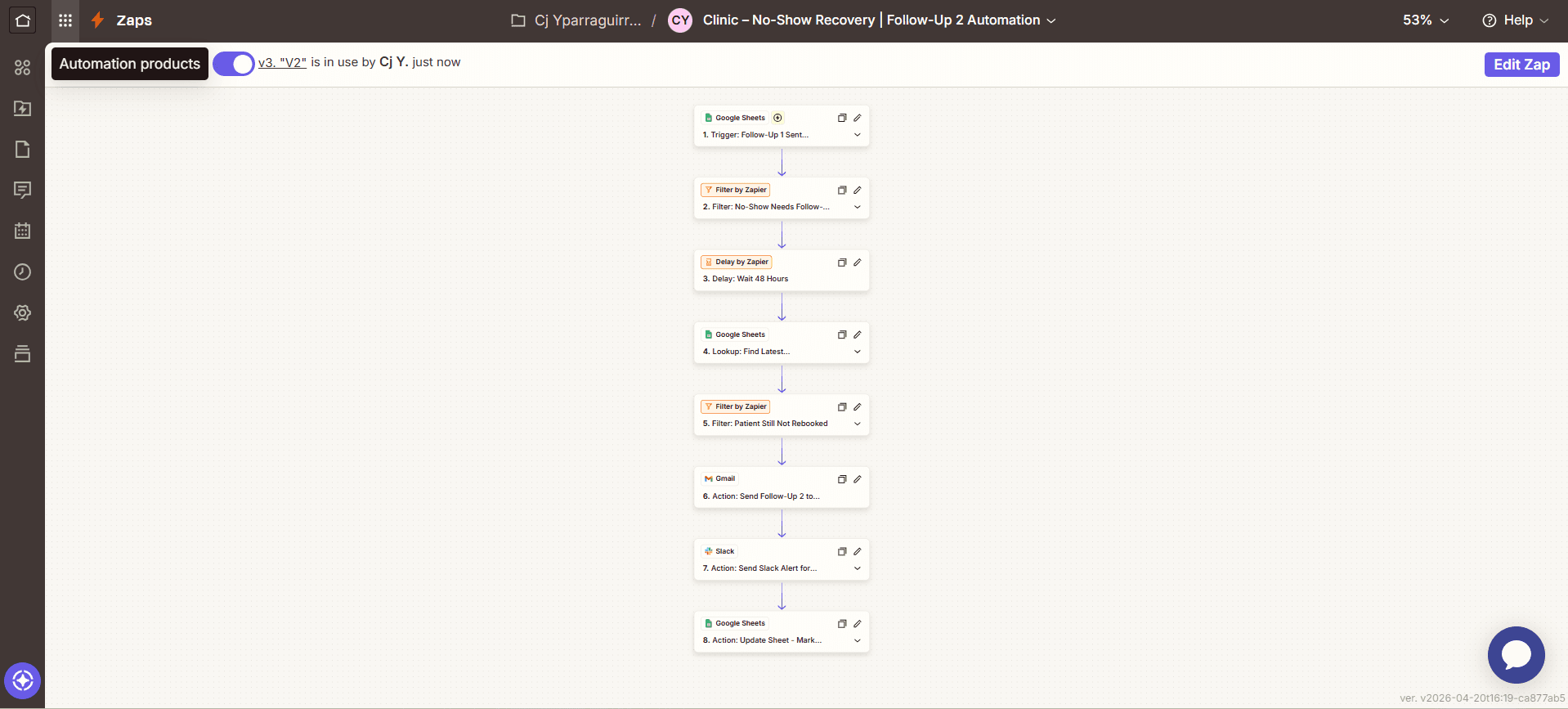The height and width of the screenshot is (709, 1568).
Task: Expand step 4 Lookup Find Latest
Action: point(858,352)
